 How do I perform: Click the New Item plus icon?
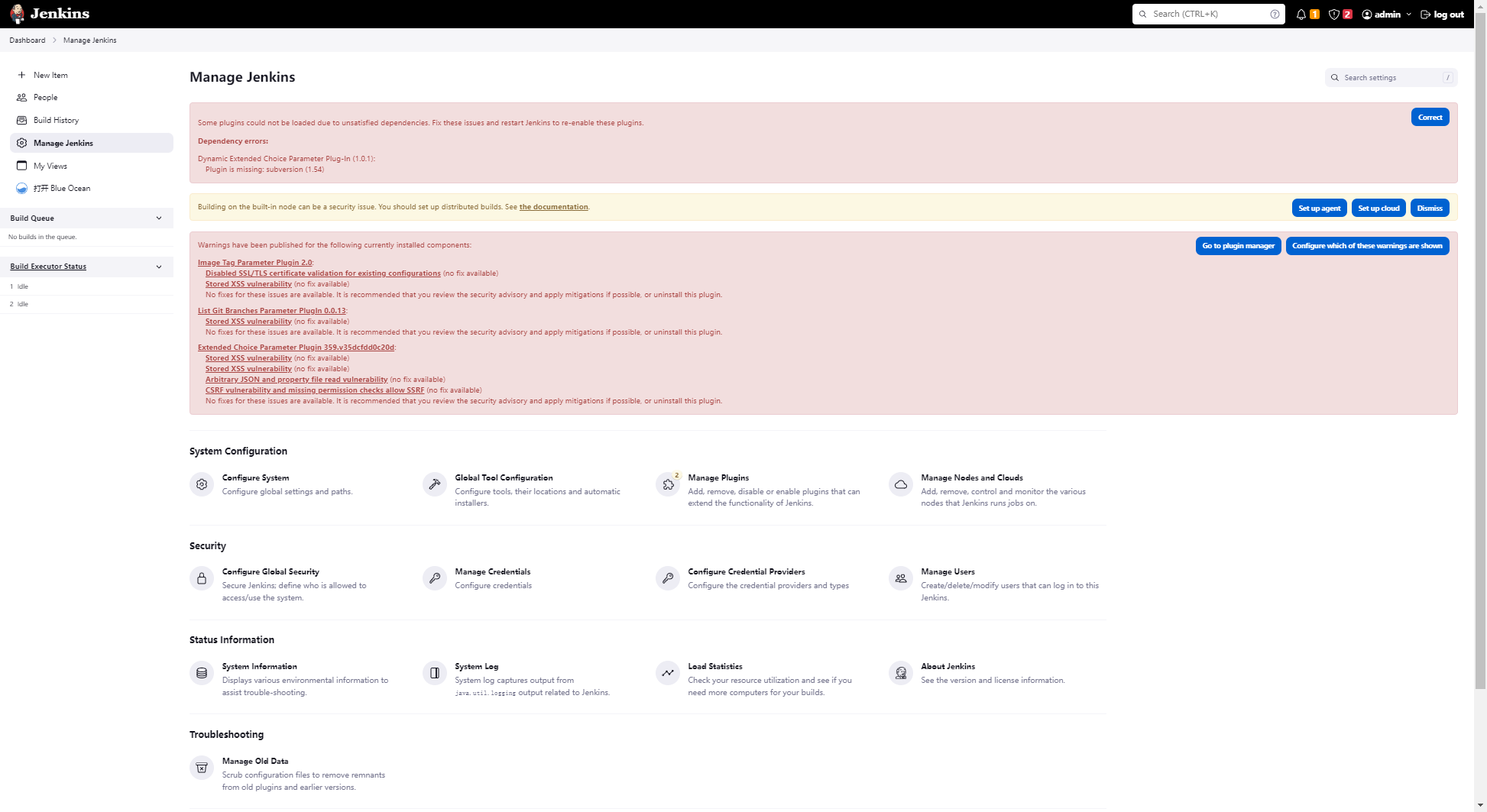[x=21, y=75]
